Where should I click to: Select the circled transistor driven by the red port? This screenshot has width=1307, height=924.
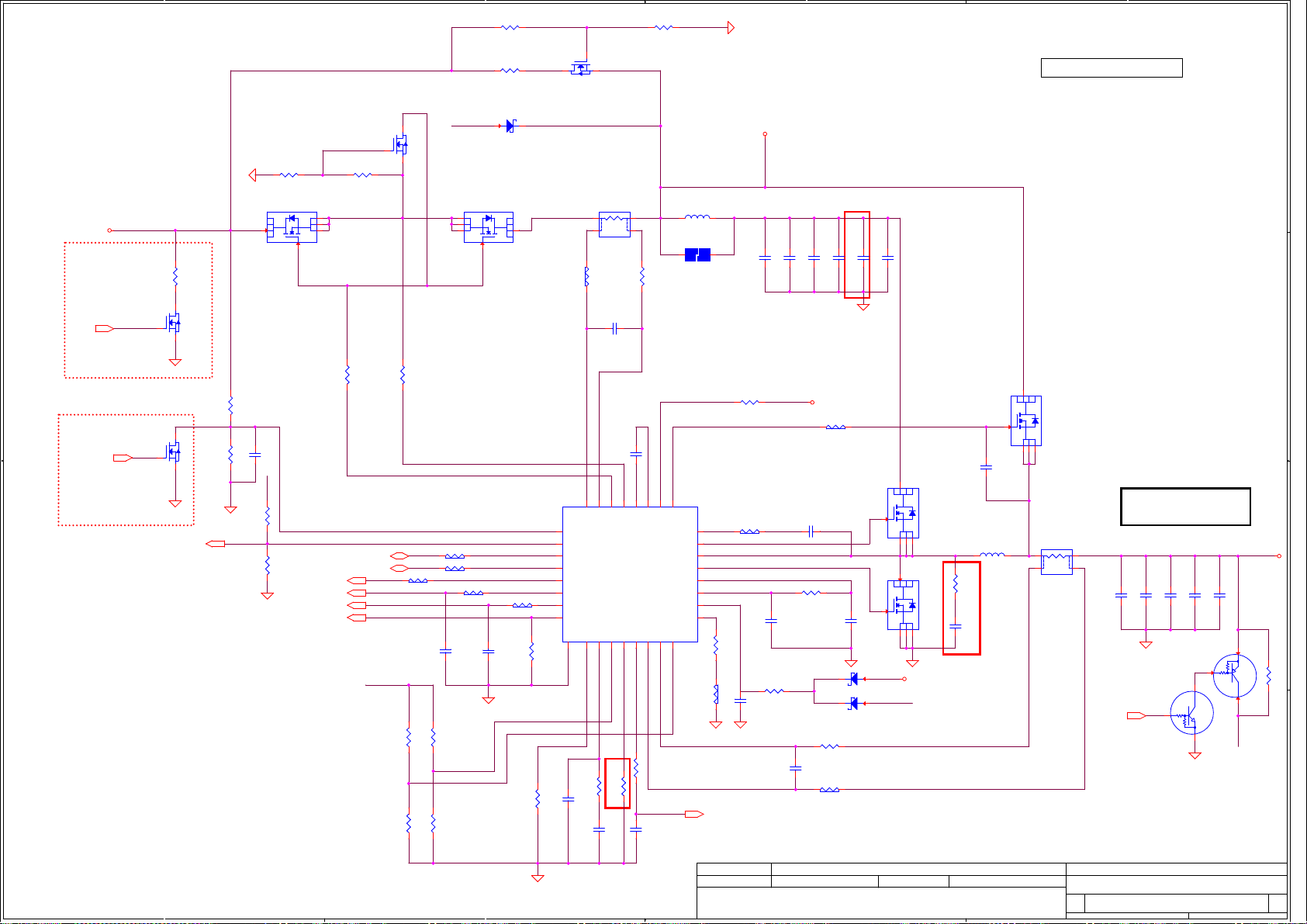coord(1192,713)
